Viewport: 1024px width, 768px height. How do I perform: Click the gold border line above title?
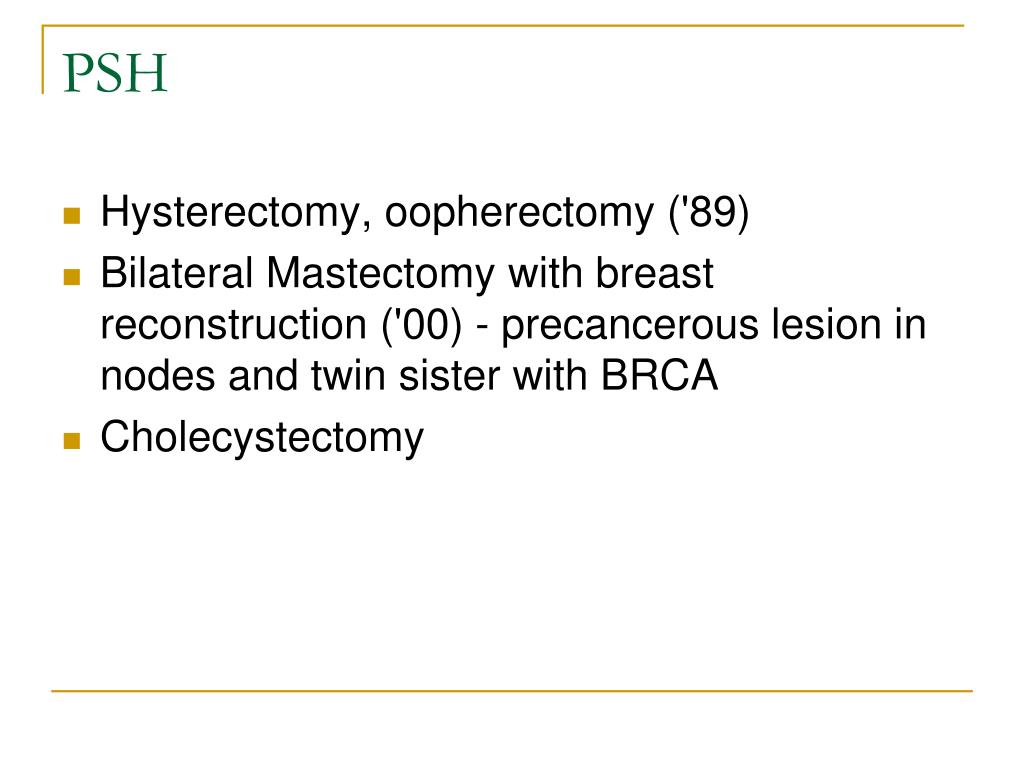point(503,26)
